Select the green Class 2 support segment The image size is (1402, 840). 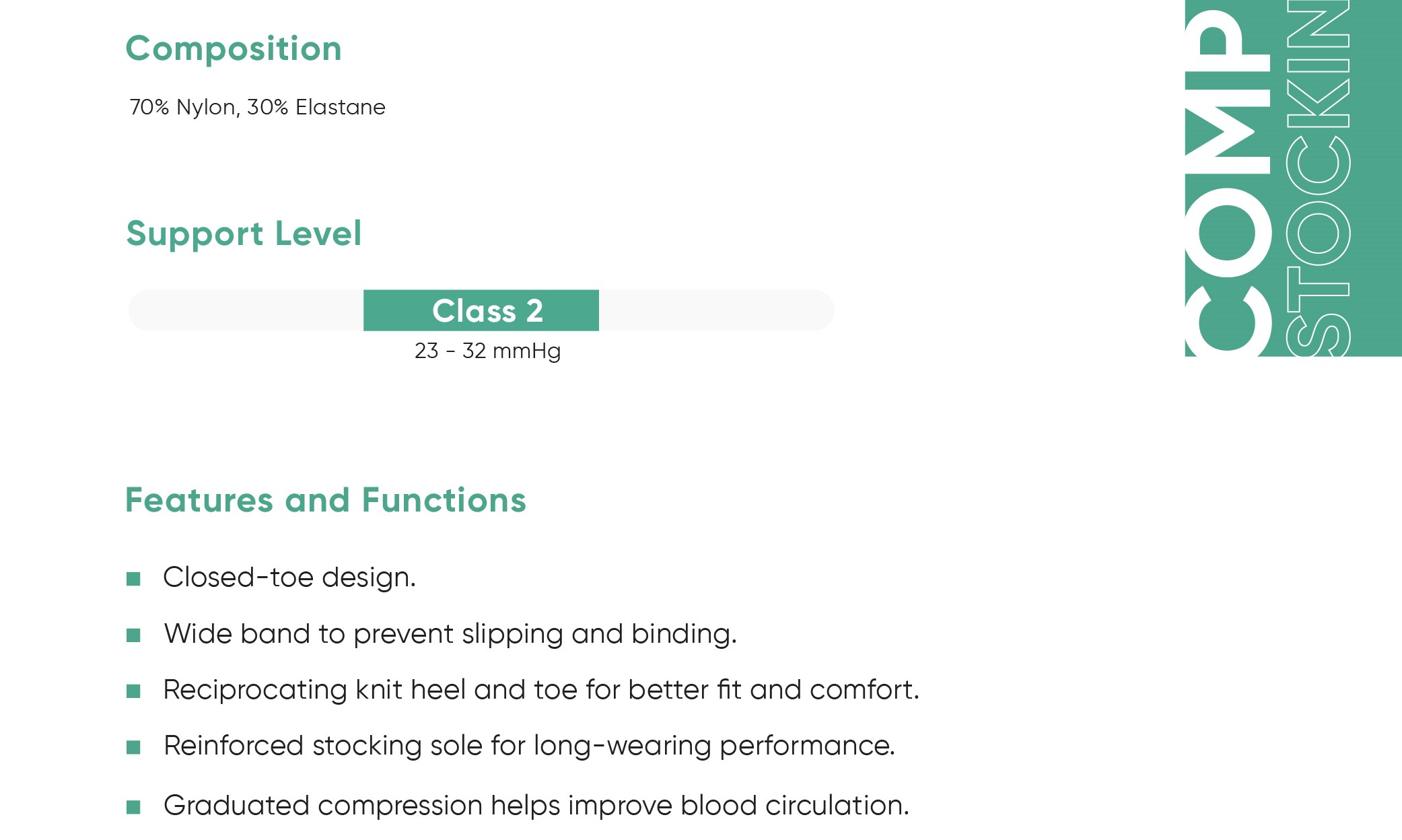click(x=481, y=310)
